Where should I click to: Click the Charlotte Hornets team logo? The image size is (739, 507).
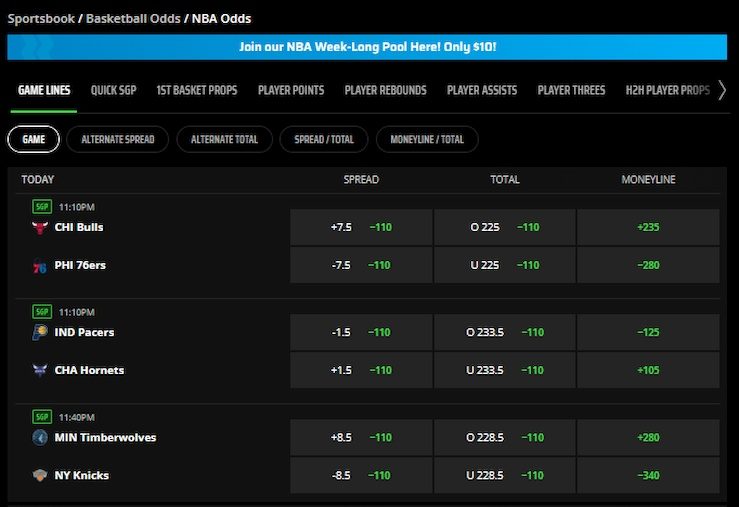40,370
